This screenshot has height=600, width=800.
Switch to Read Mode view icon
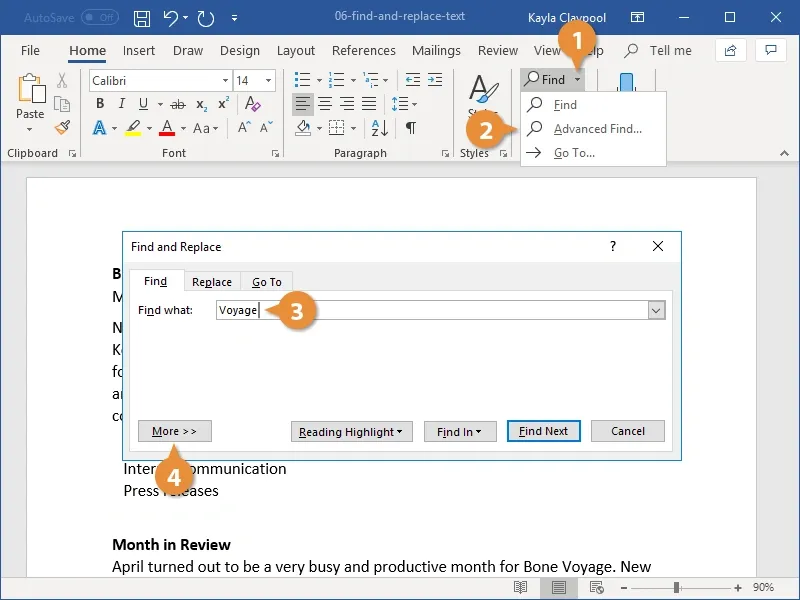pos(520,588)
